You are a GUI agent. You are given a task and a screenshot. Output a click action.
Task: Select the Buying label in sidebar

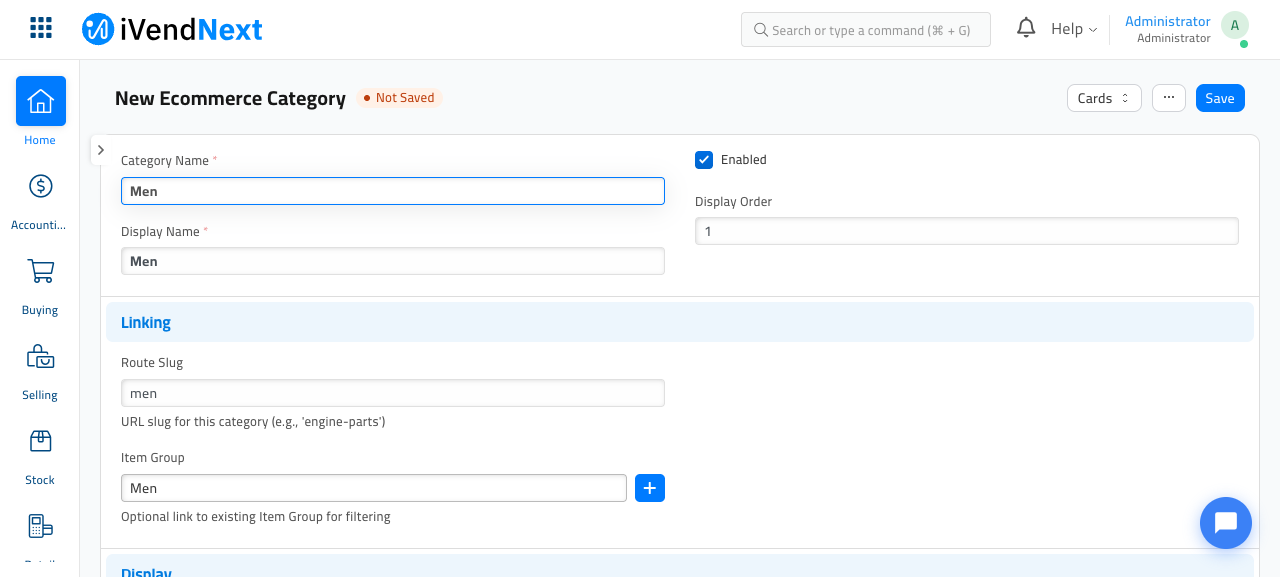pos(40,310)
